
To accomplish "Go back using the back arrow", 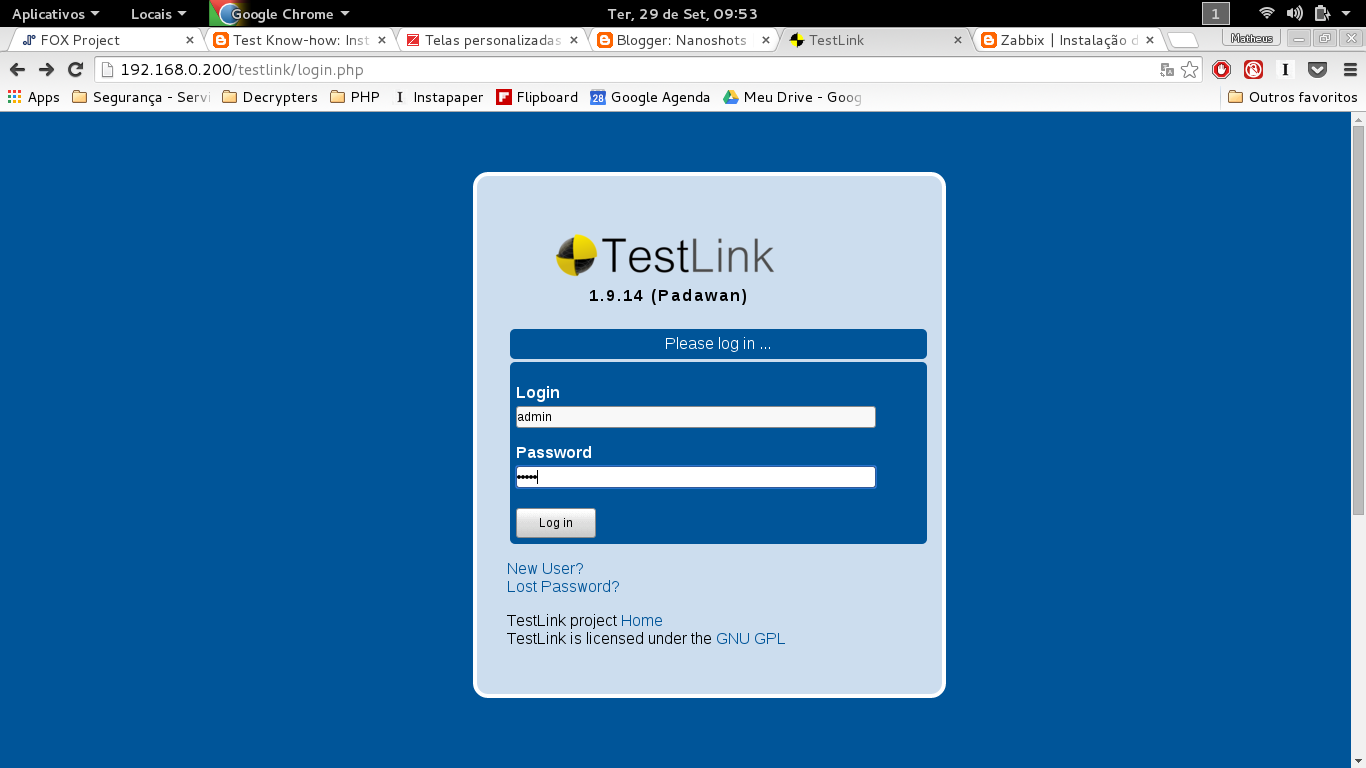I will point(17,70).
